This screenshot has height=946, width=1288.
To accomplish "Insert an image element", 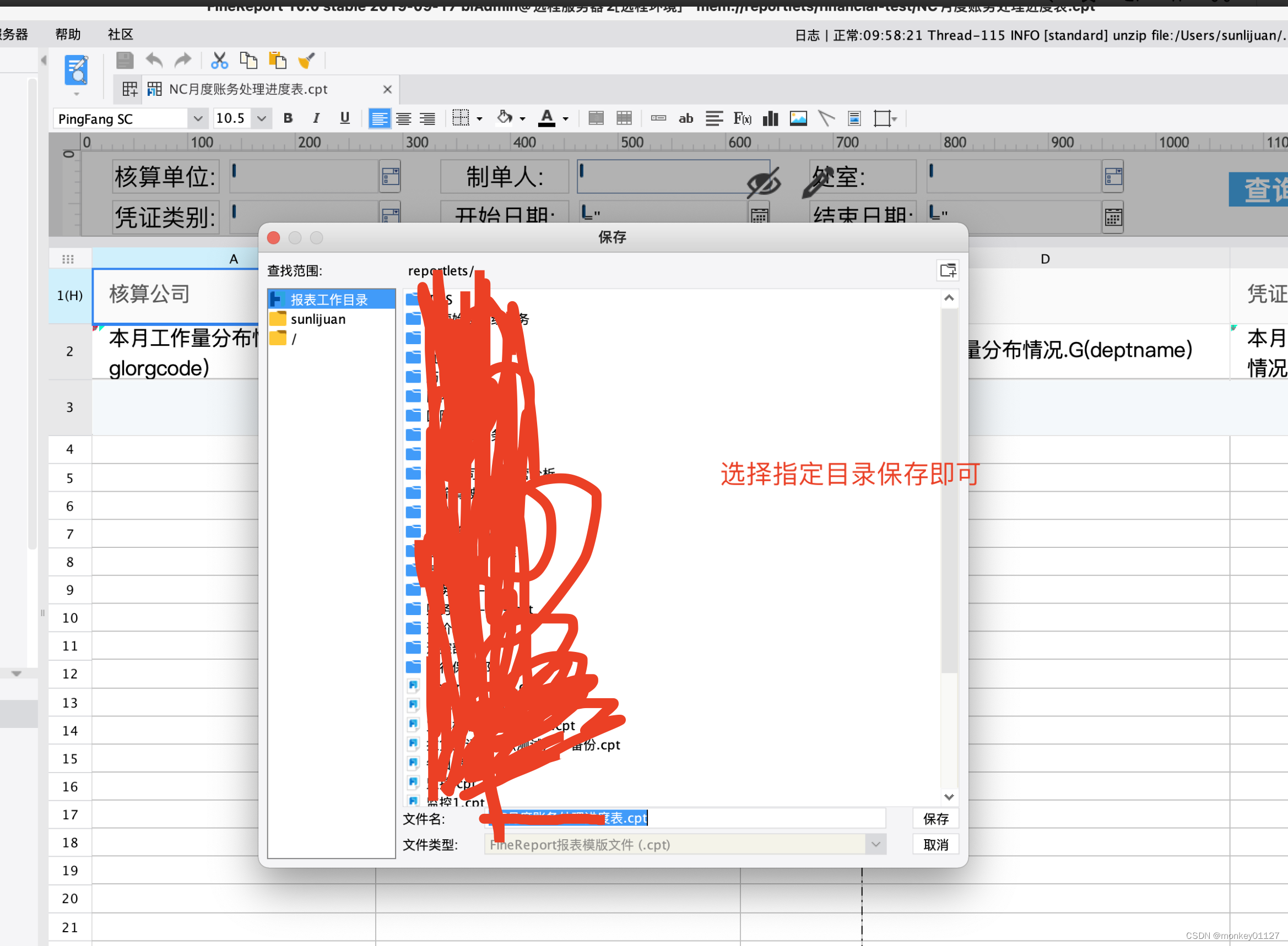I will click(x=798, y=118).
